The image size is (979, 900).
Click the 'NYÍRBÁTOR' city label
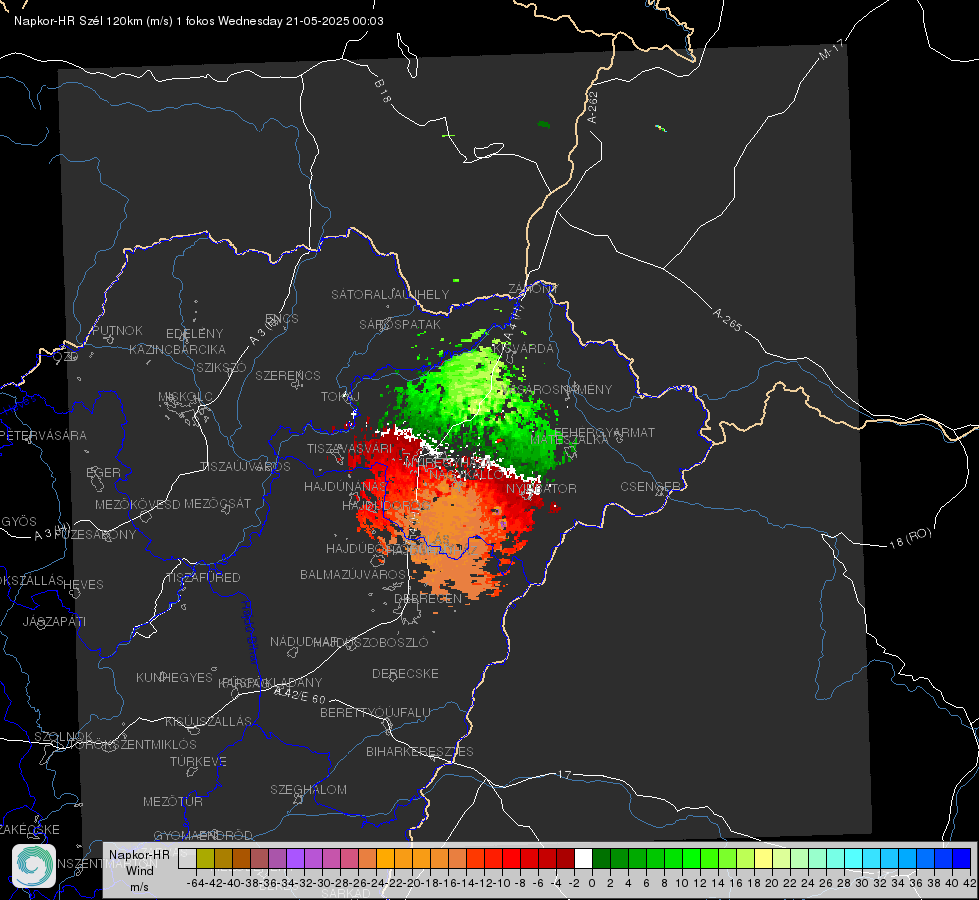(541, 489)
